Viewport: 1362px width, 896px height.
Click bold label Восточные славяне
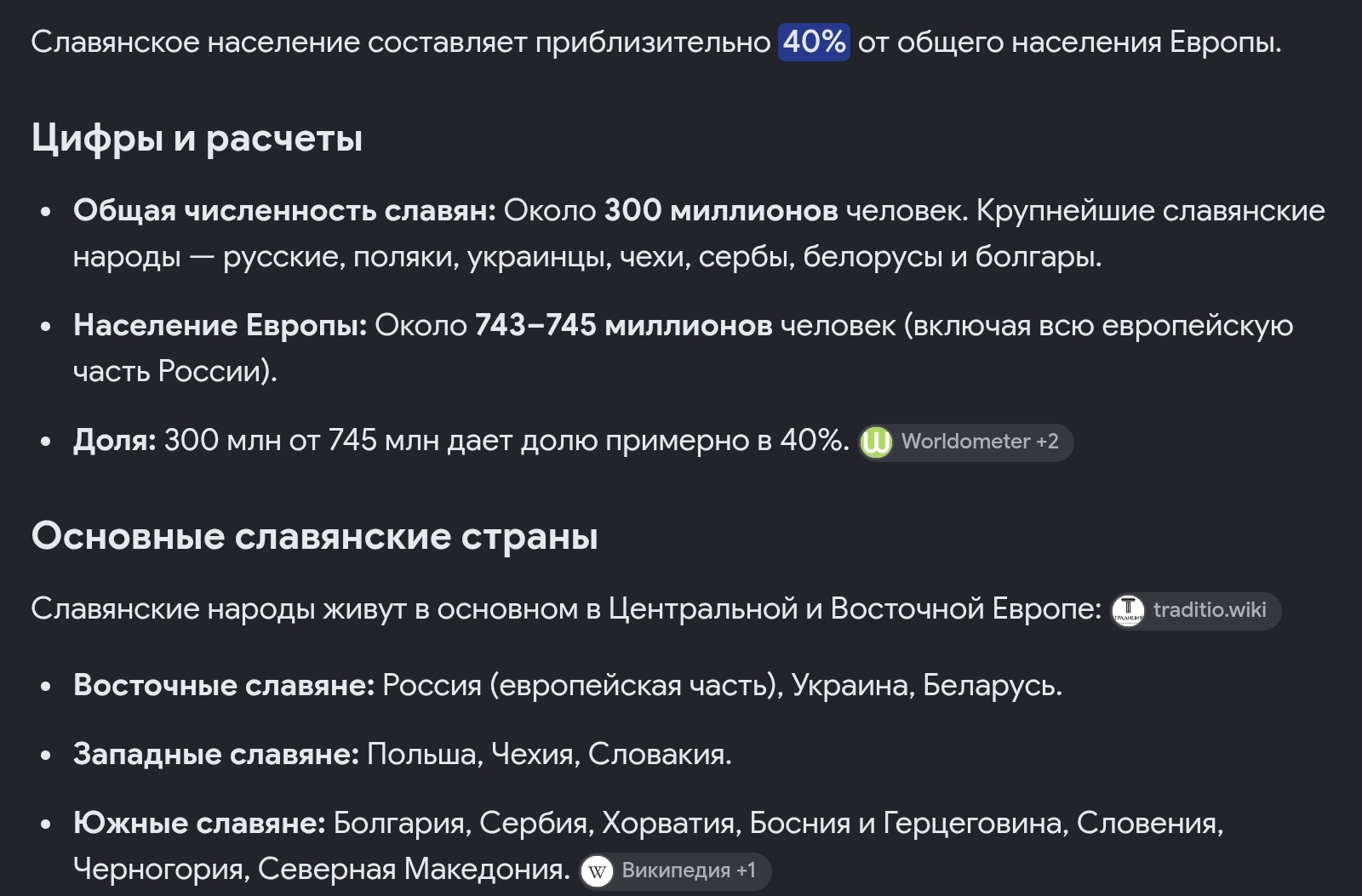tap(224, 685)
